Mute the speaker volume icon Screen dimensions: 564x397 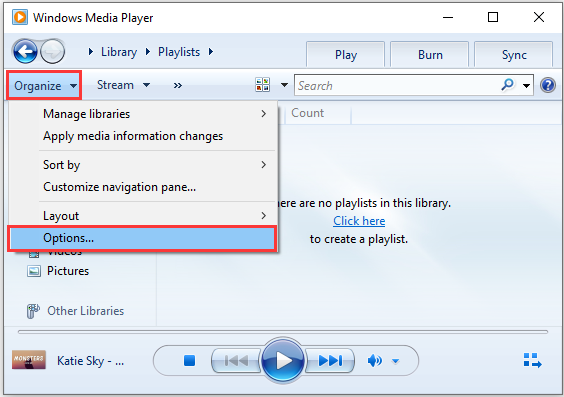point(374,360)
